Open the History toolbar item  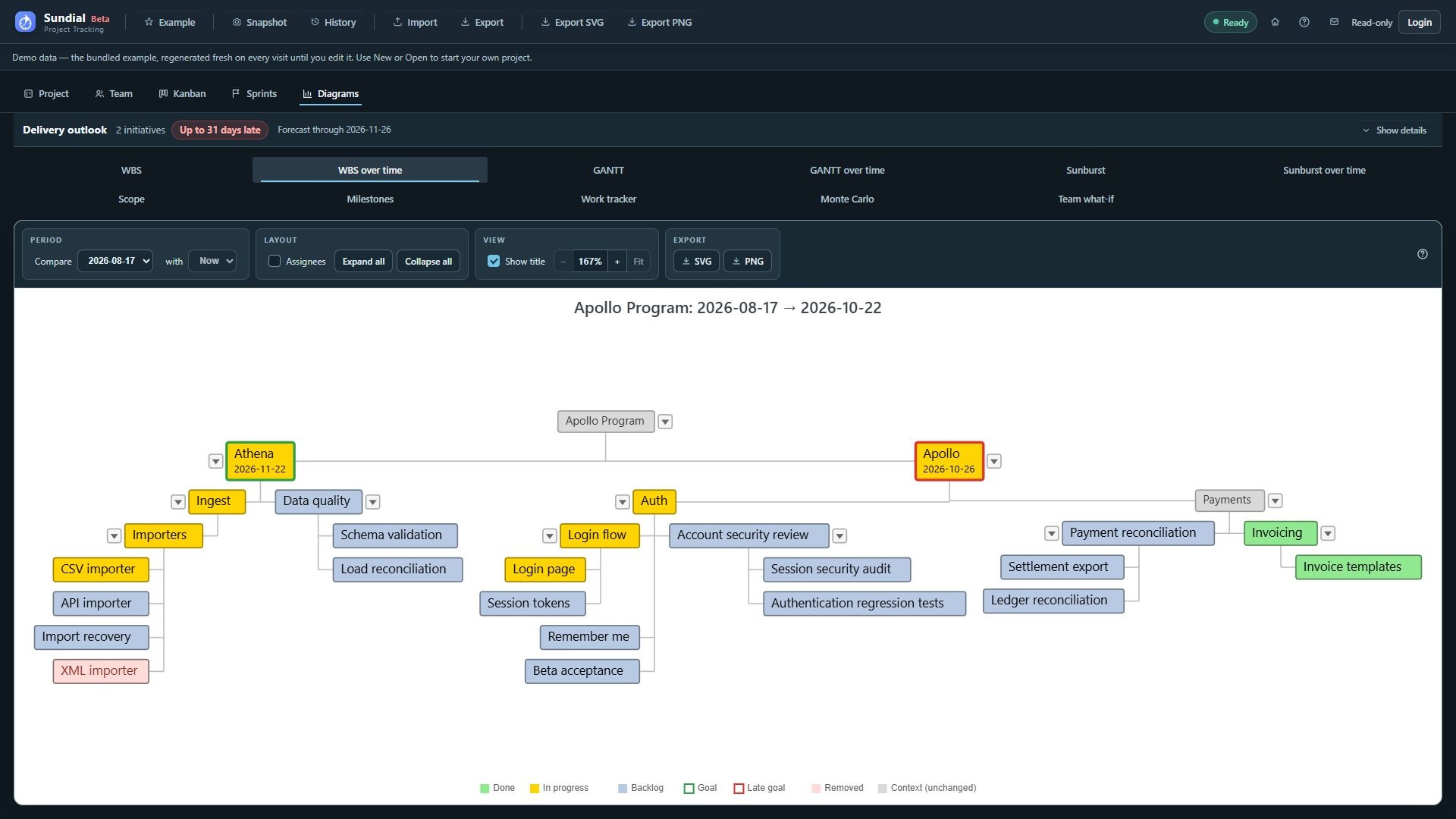(333, 22)
